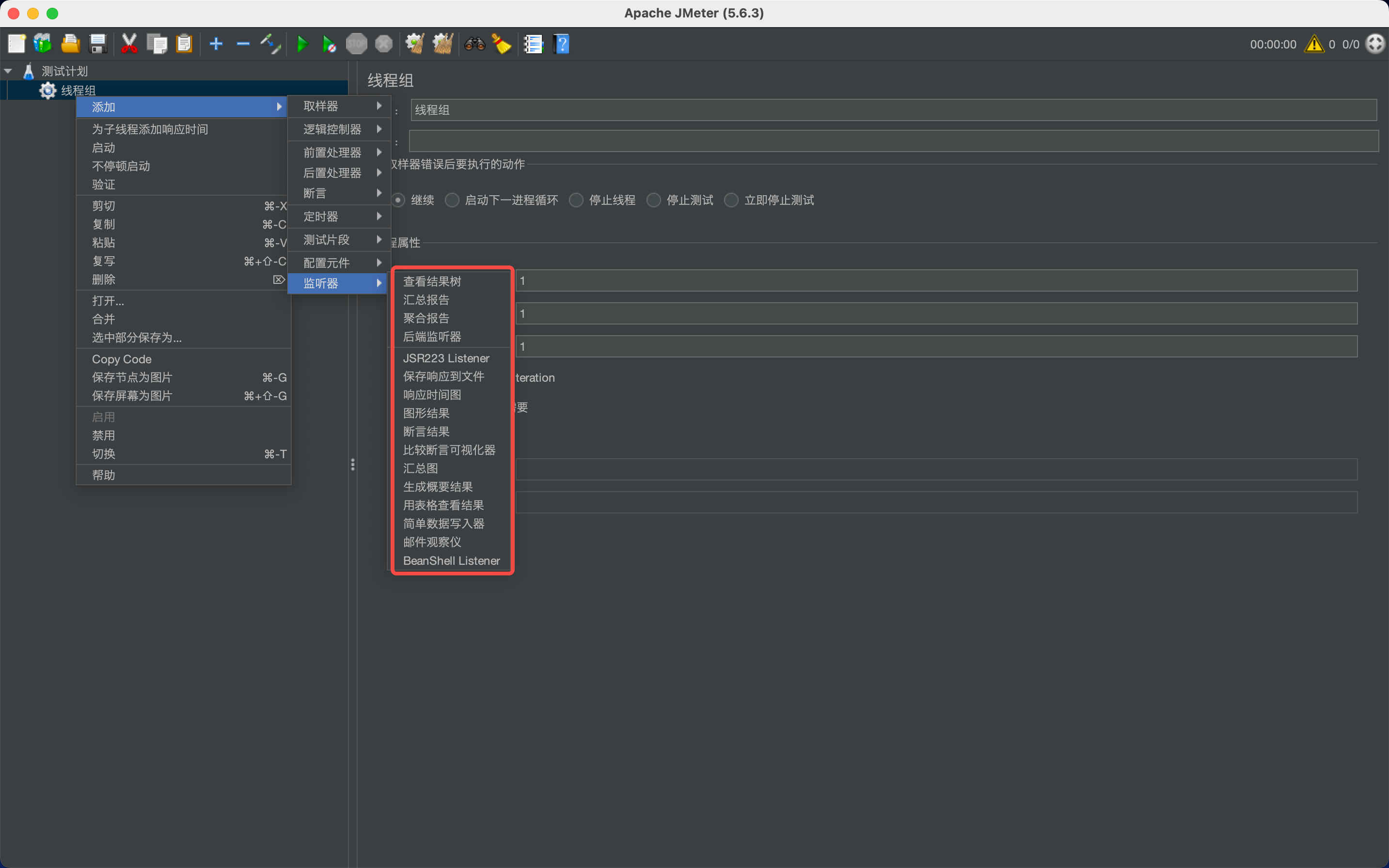The image size is (1389, 868).
Task: Click the Save floppy disk icon
Action: click(x=98, y=44)
